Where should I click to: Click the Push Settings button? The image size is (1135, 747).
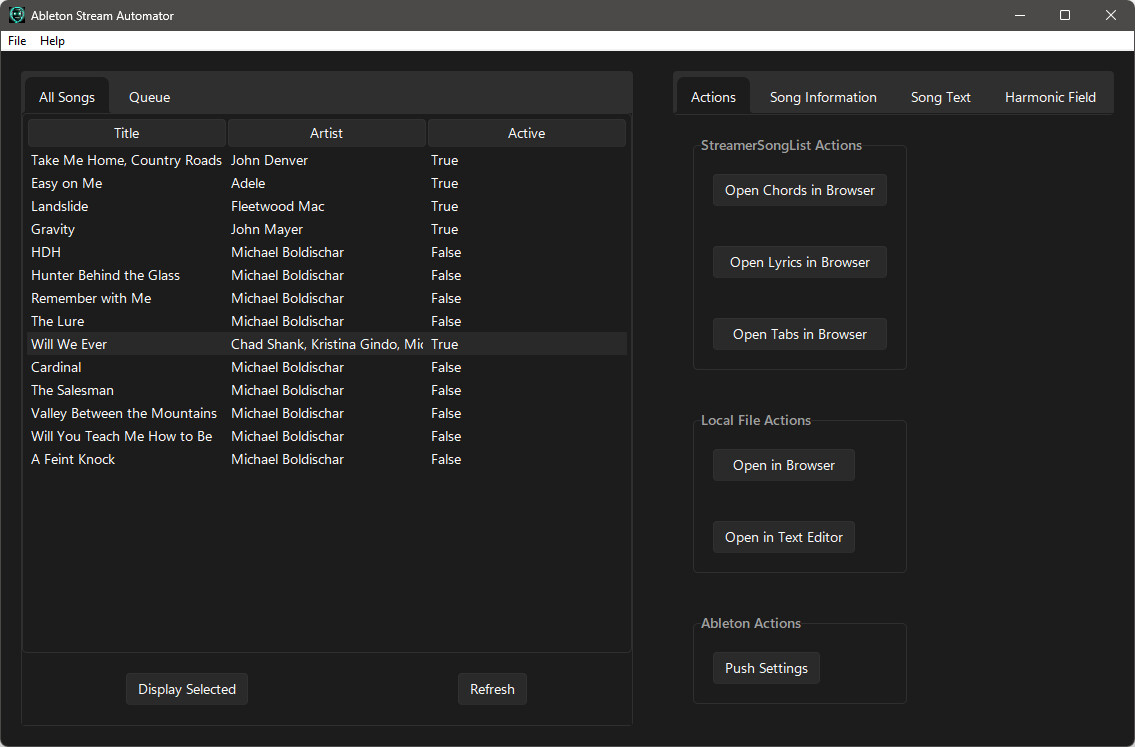click(767, 668)
